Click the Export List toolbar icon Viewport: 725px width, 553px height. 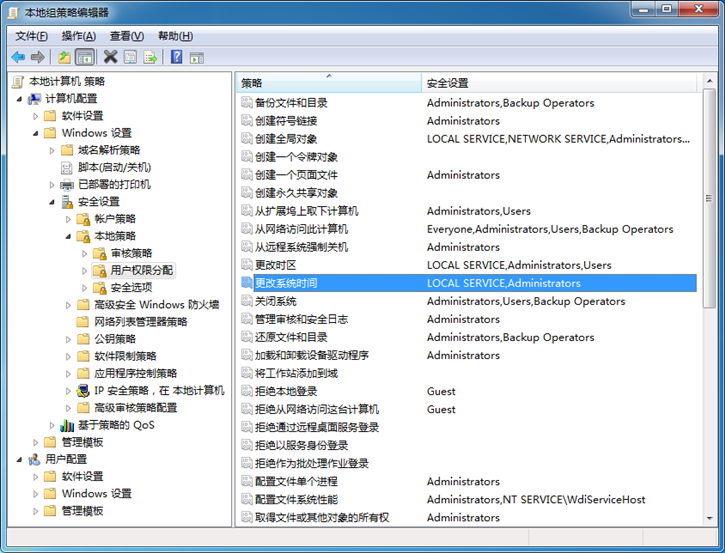click(x=150, y=57)
